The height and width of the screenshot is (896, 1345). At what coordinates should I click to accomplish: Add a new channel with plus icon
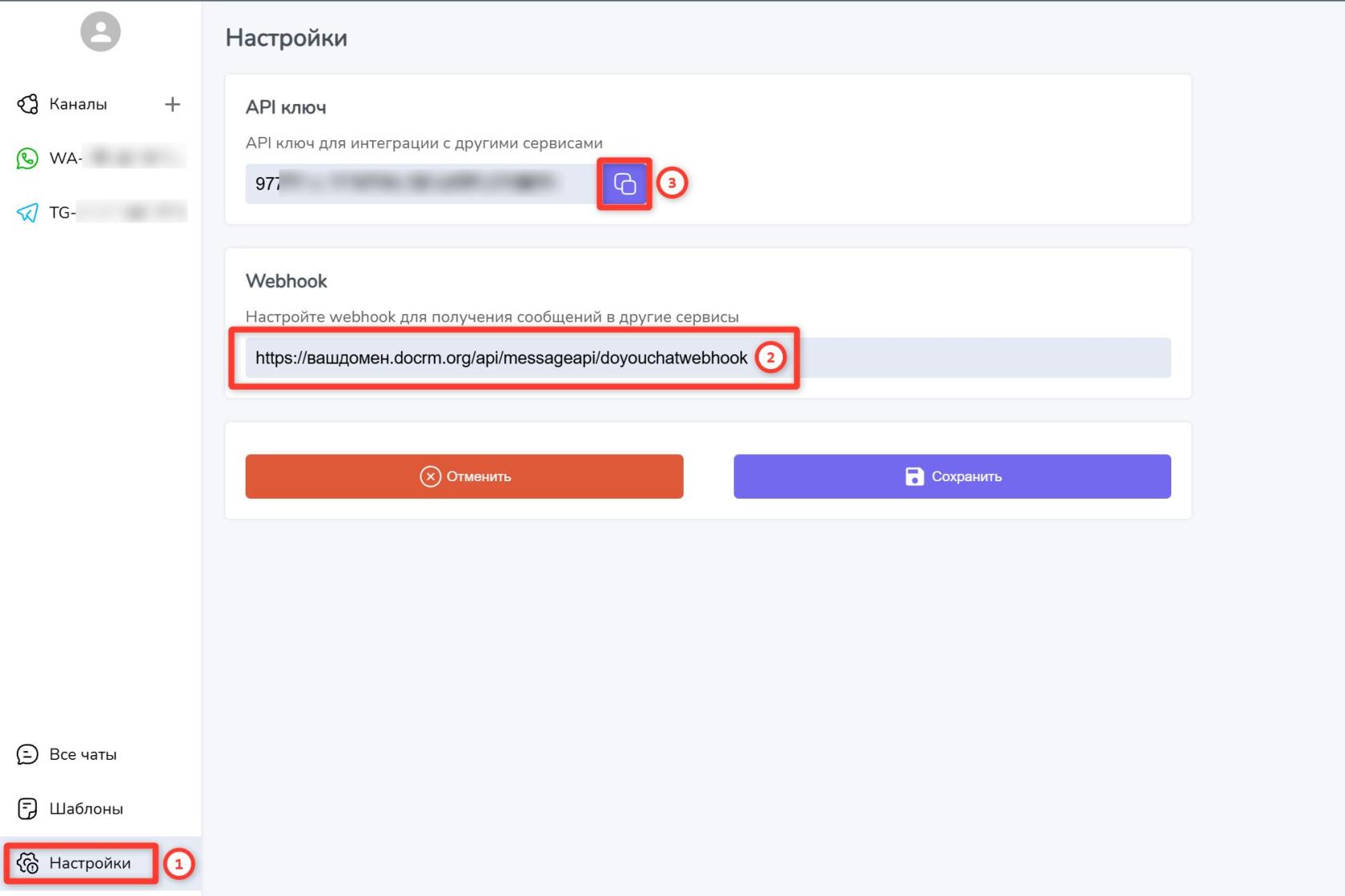coord(172,104)
